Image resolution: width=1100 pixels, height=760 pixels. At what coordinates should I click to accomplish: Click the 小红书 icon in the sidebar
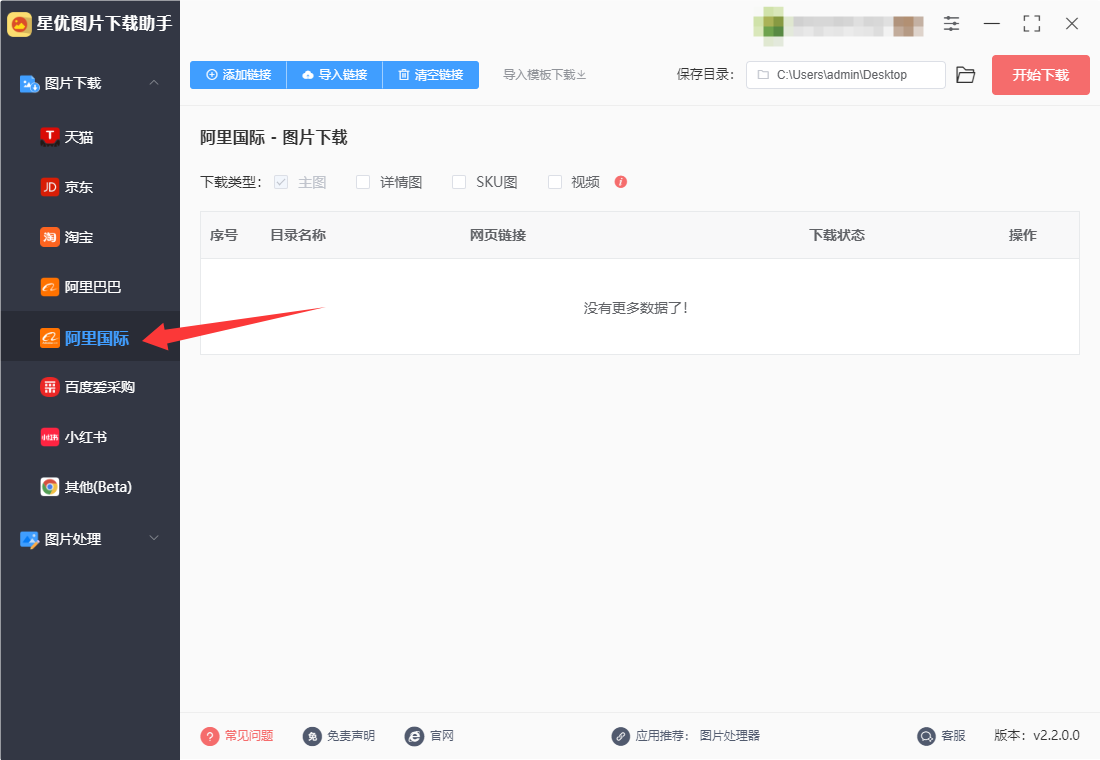click(49, 437)
